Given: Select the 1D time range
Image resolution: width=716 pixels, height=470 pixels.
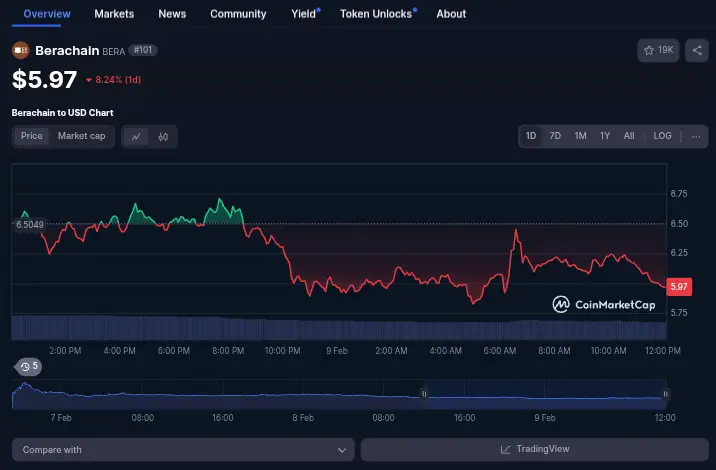Looking at the screenshot, I should click(x=531, y=136).
